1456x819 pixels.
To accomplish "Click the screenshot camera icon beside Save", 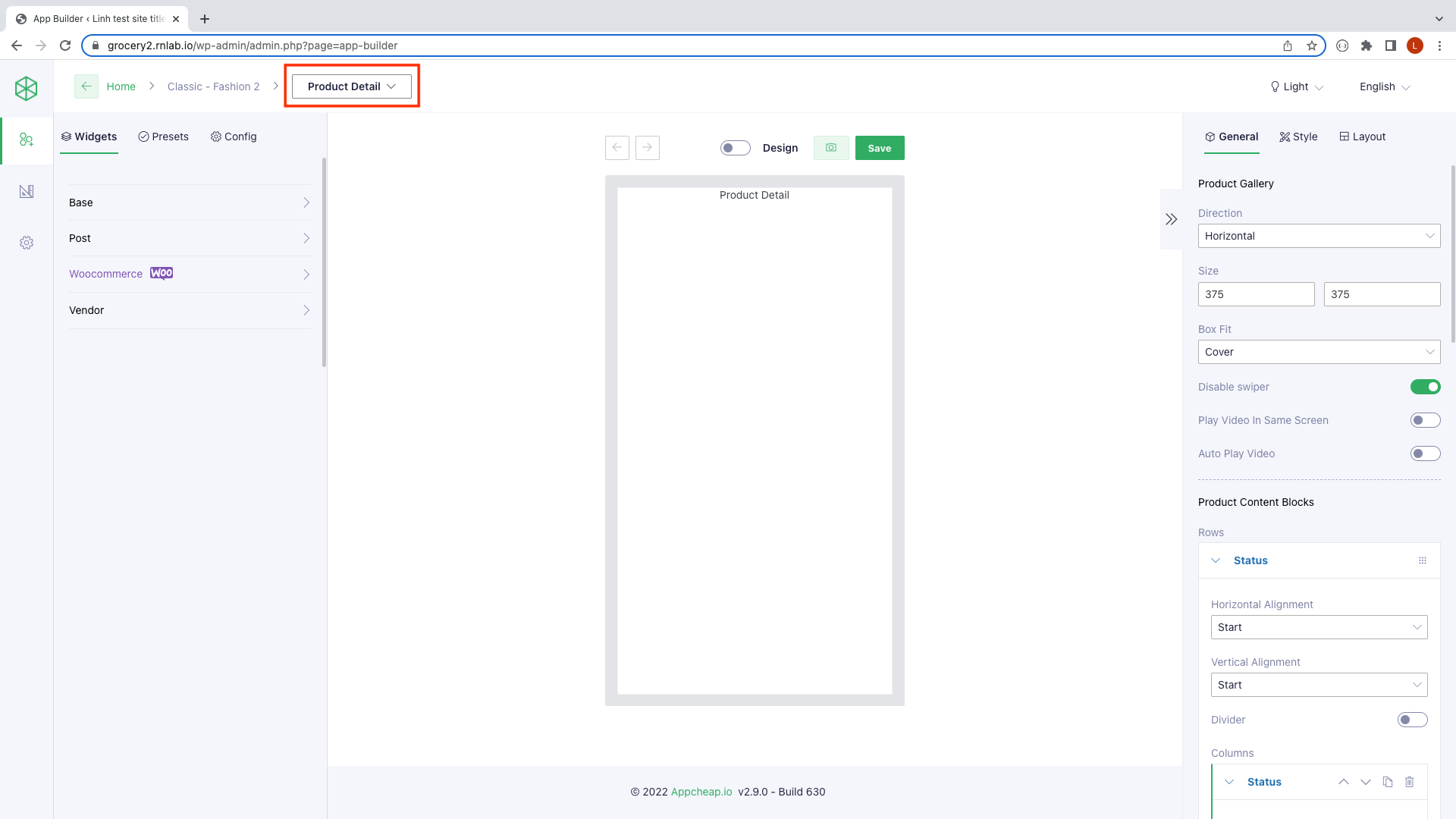I will (831, 148).
